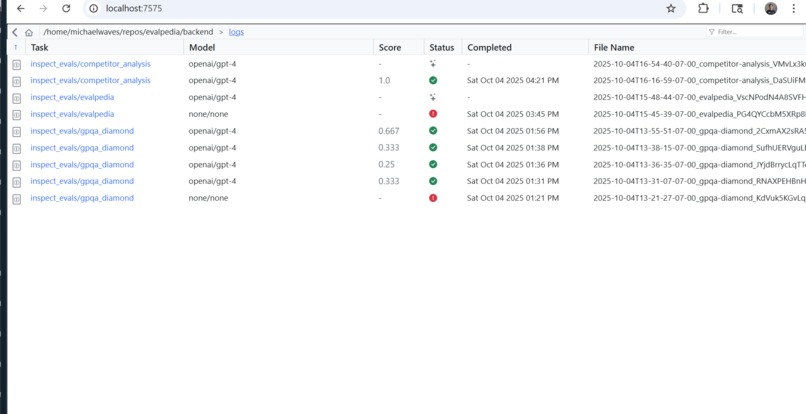Click the red error icon for the 03:45 PM row

click(433, 114)
